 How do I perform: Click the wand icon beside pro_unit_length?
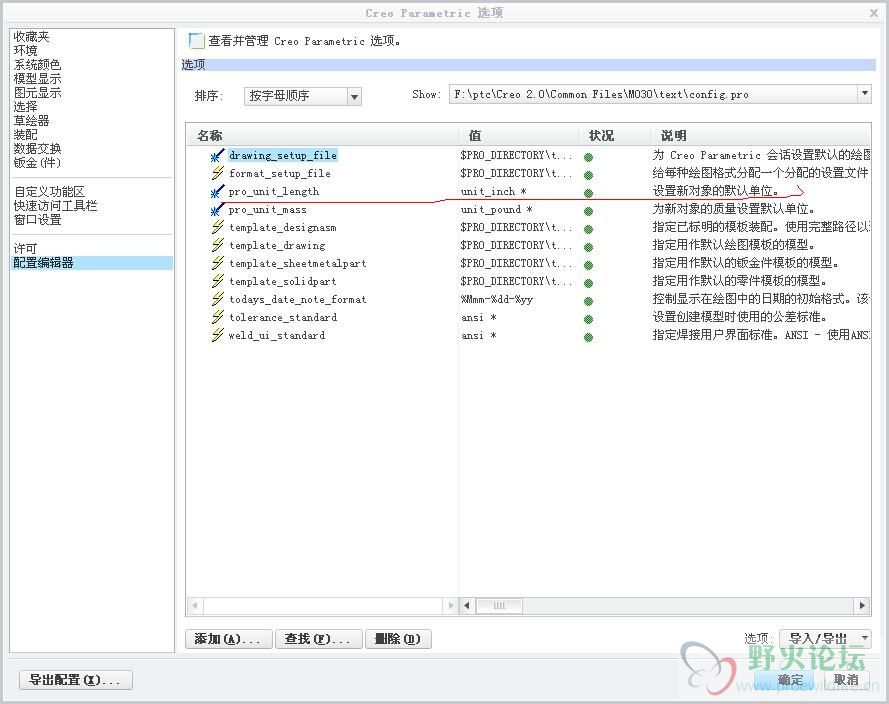[x=217, y=192]
